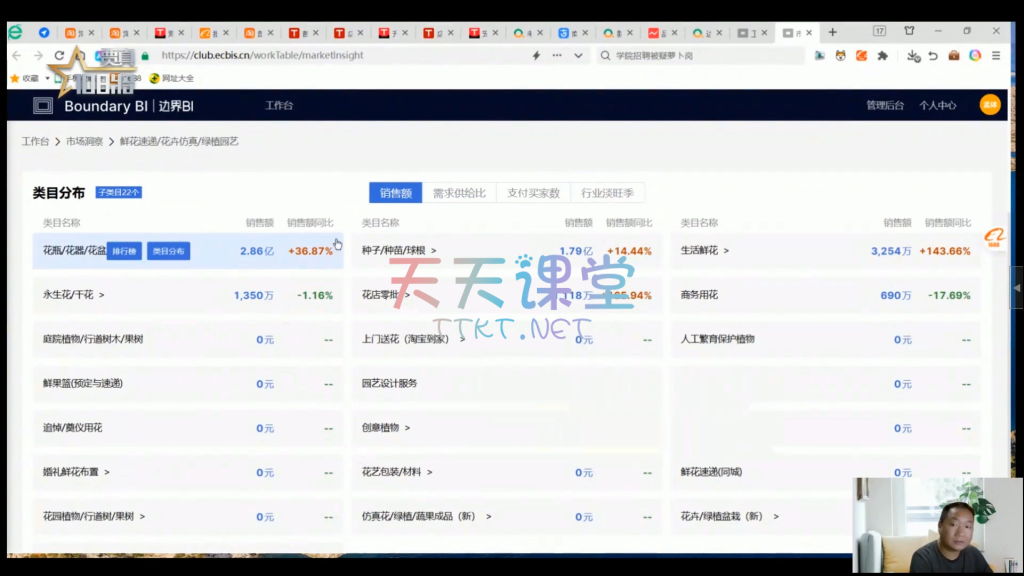Click the briefcase toolbar icon
This screenshot has height=576, width=1024.
pos(954,56)
